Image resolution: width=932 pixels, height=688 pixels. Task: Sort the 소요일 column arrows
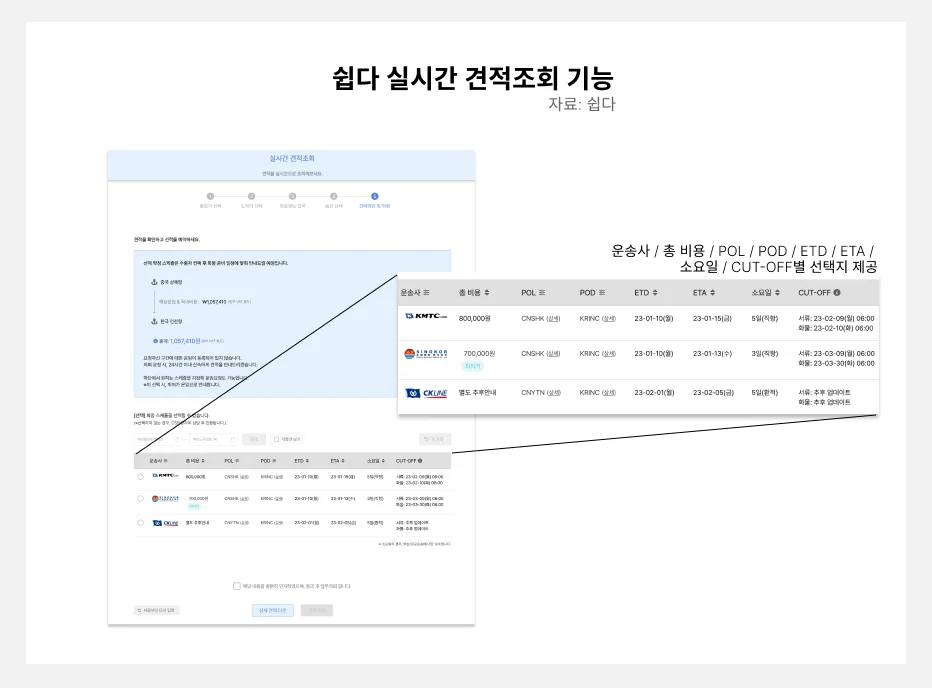click(x=779, y=292)
